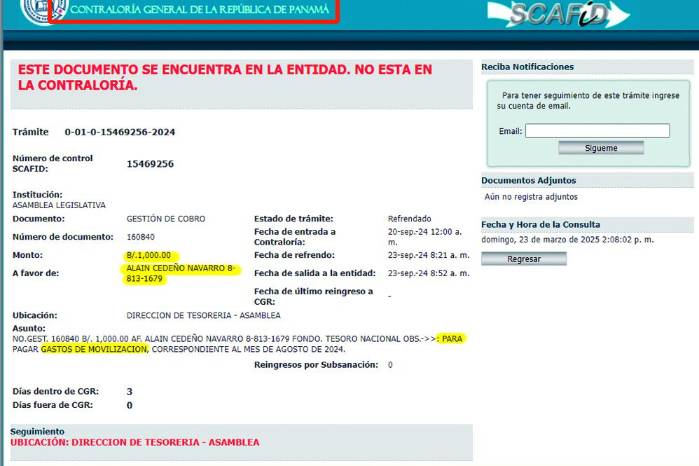Click the ASAMBLEA LEGISLATIVA institution text
The image size is (699, 466).
coord(59,205)
